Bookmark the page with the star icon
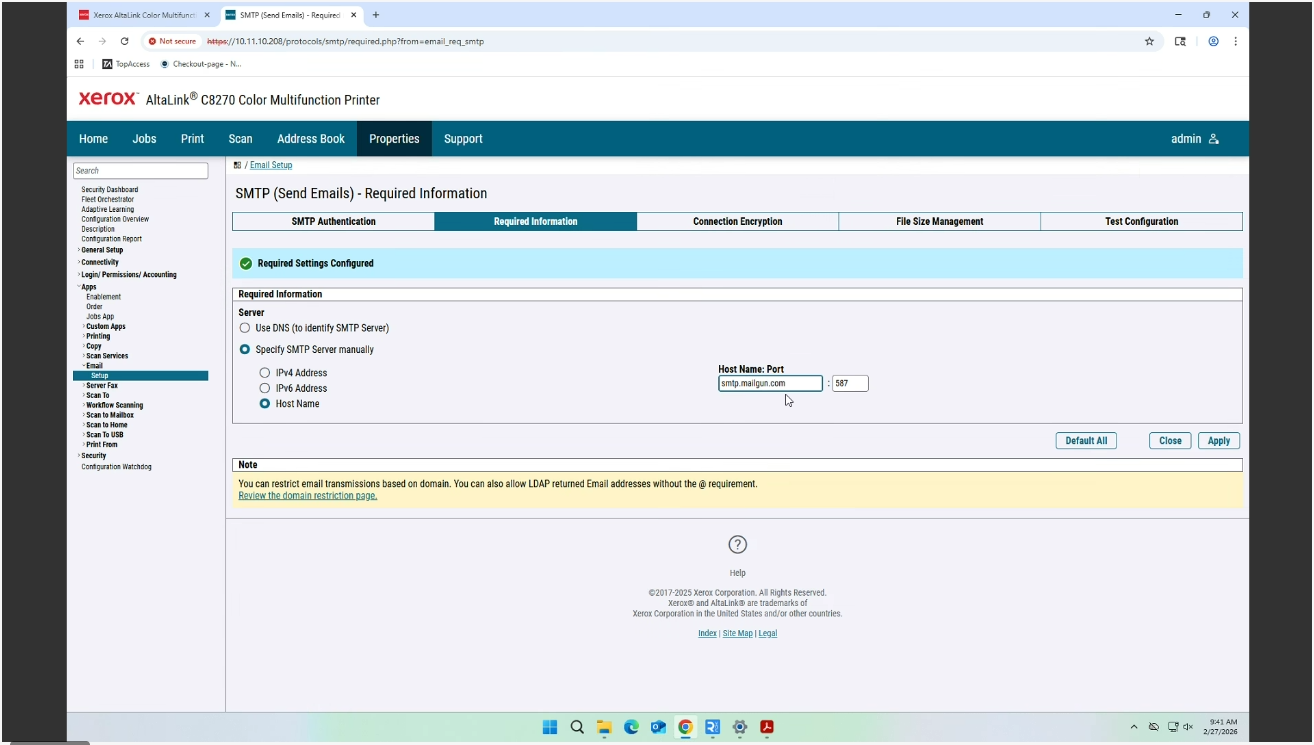The height and width of the screenshot is (745, 1314). (1151, 42)
